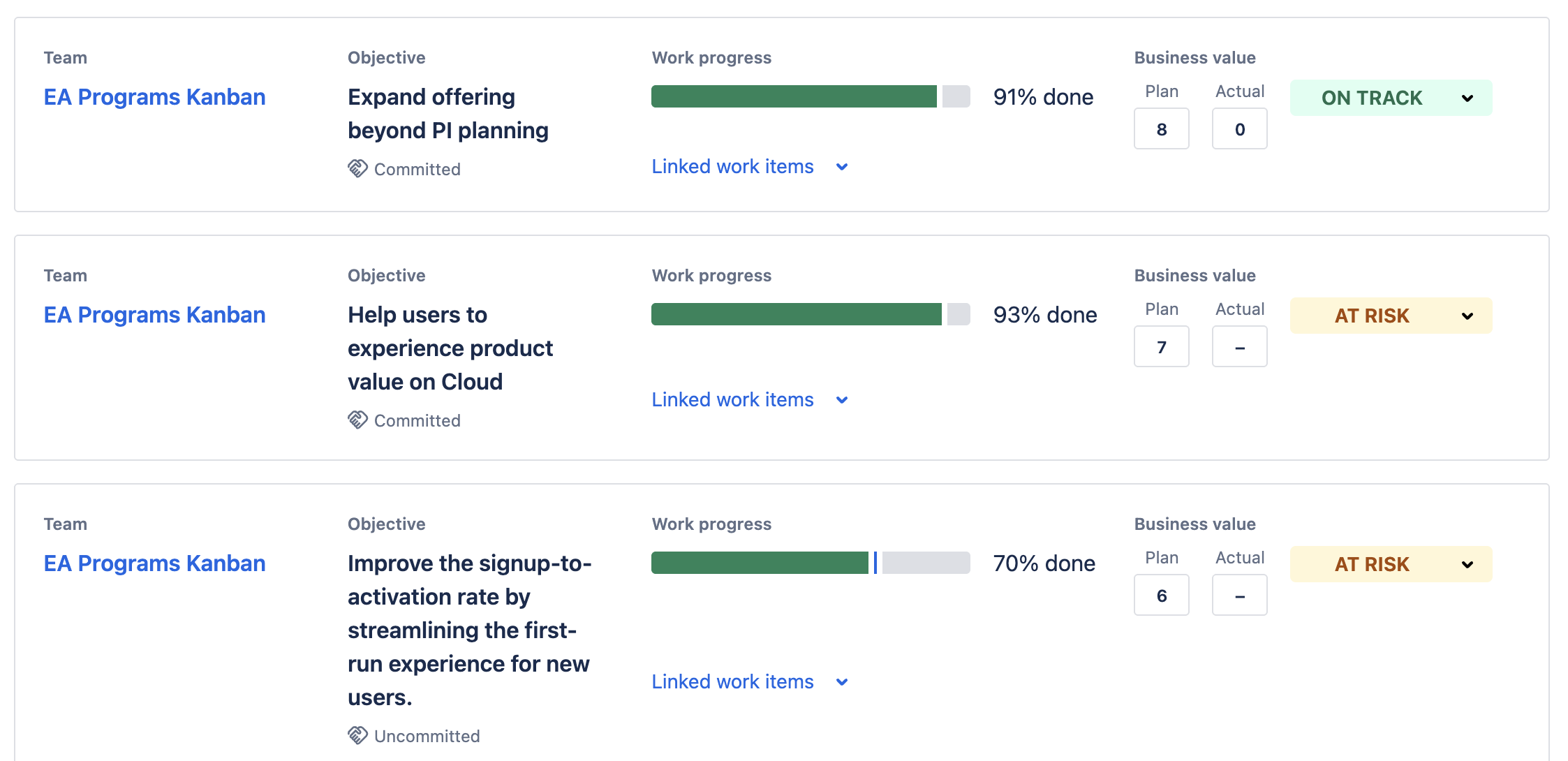This screenshot has height=761, width=1568.
Task: Expand Linked work items for 93% done objective
Action: 750,400
